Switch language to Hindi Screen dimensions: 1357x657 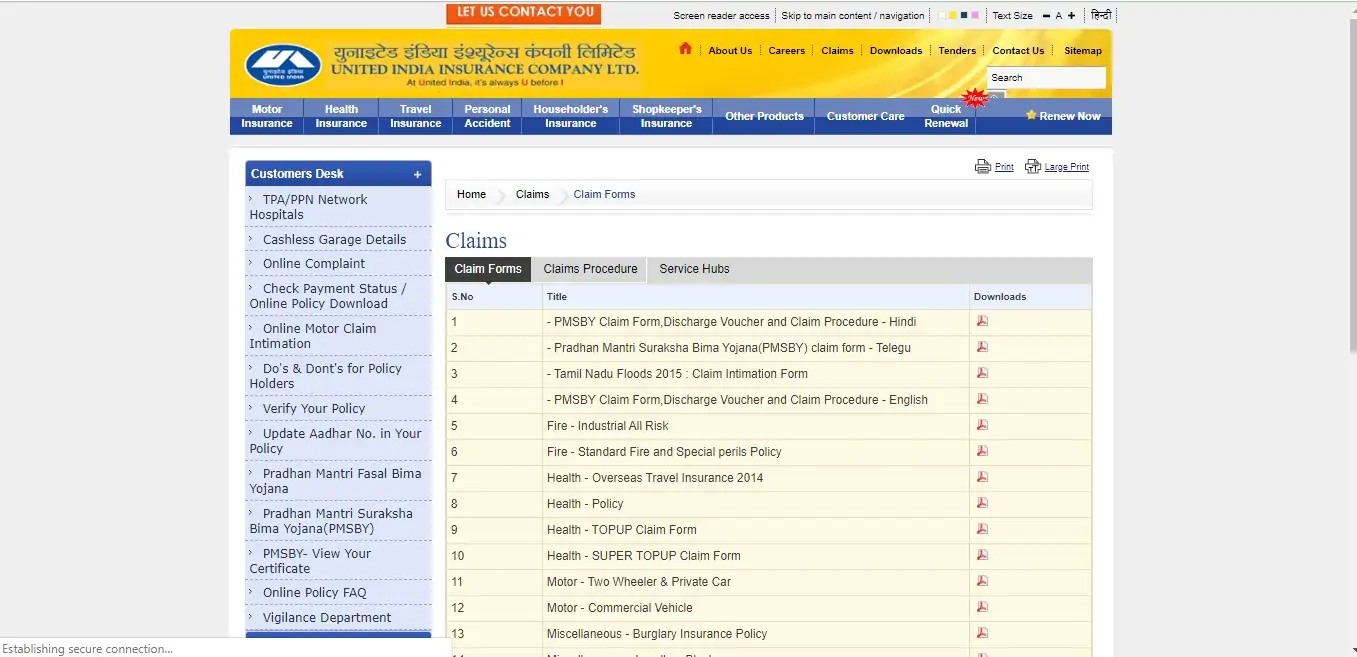pos(1101,15)
